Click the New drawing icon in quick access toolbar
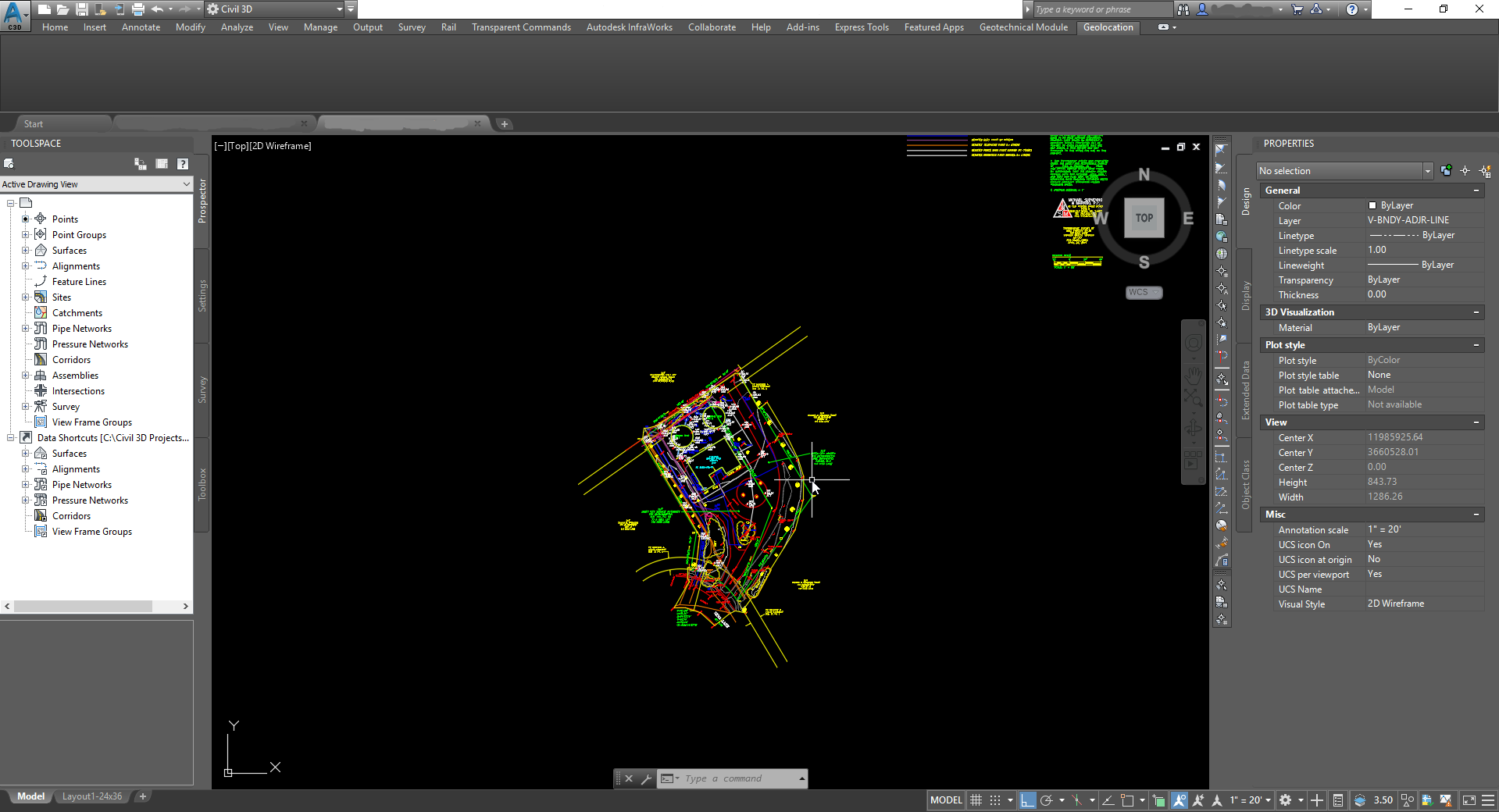The image size is (1499, 812). 45,9
